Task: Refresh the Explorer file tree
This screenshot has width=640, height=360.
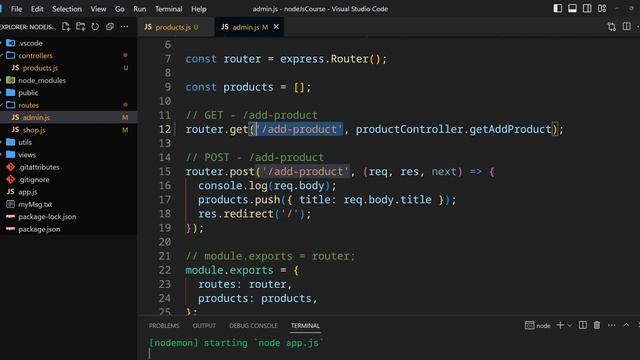Action: pos(95,27)
